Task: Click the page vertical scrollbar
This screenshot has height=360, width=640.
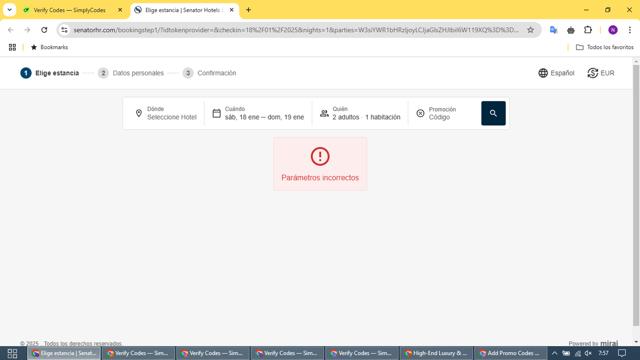Action: pyautogui.click(x=636, y=196)
